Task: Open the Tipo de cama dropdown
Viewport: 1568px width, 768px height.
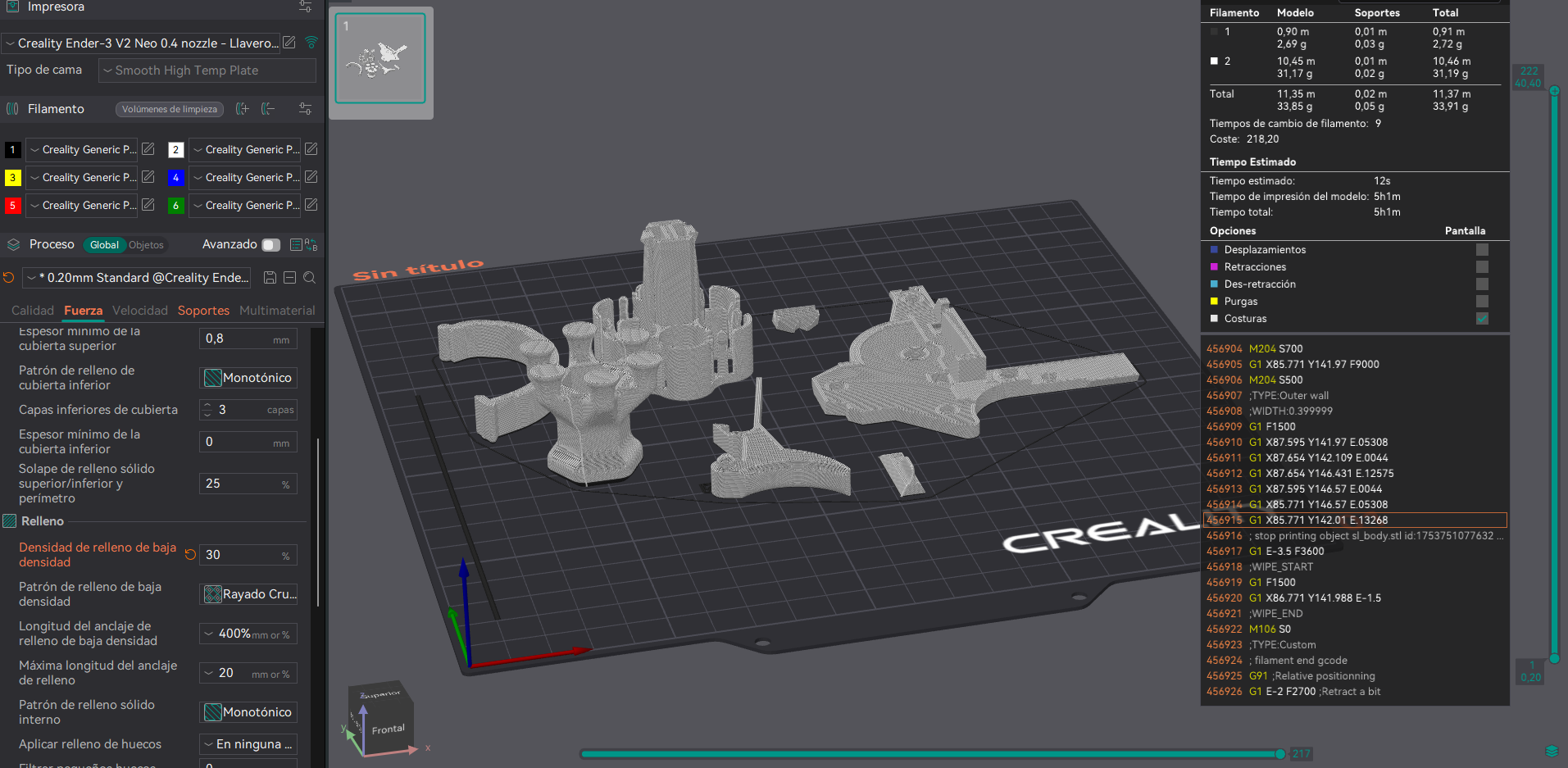Action: [x=207, y=70]
